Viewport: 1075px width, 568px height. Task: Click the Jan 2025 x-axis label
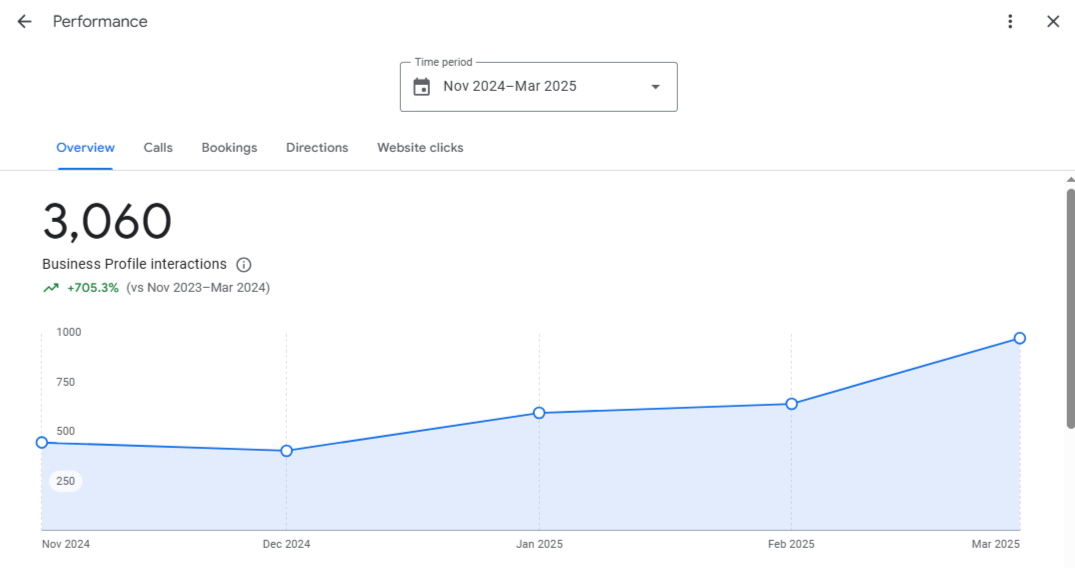click(x=540, y=544)
